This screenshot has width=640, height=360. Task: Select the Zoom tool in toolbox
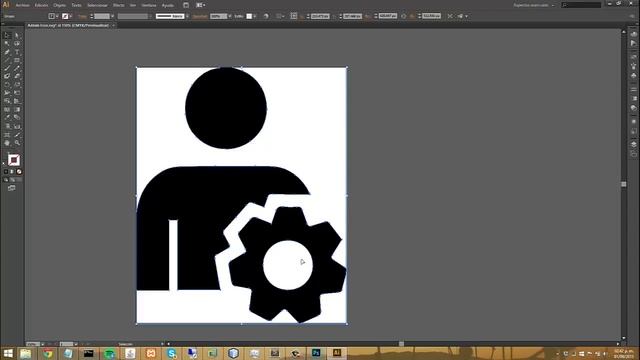[x=17, y=143]
